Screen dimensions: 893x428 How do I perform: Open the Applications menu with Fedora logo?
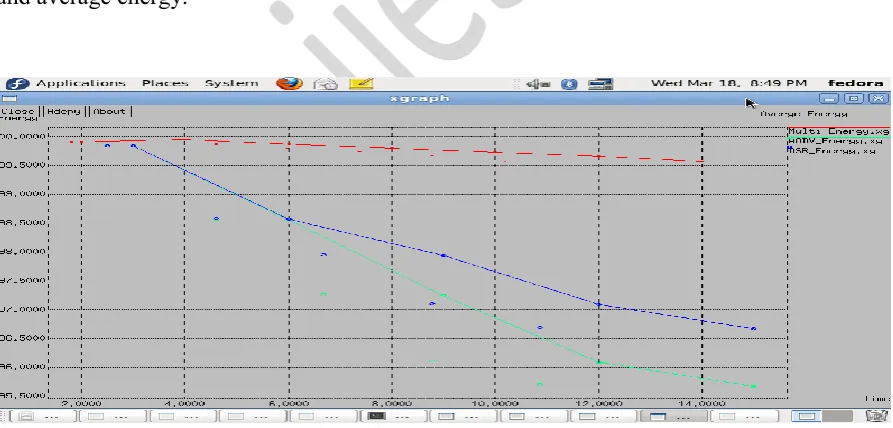pyautogui.click(x=65, y=84)
